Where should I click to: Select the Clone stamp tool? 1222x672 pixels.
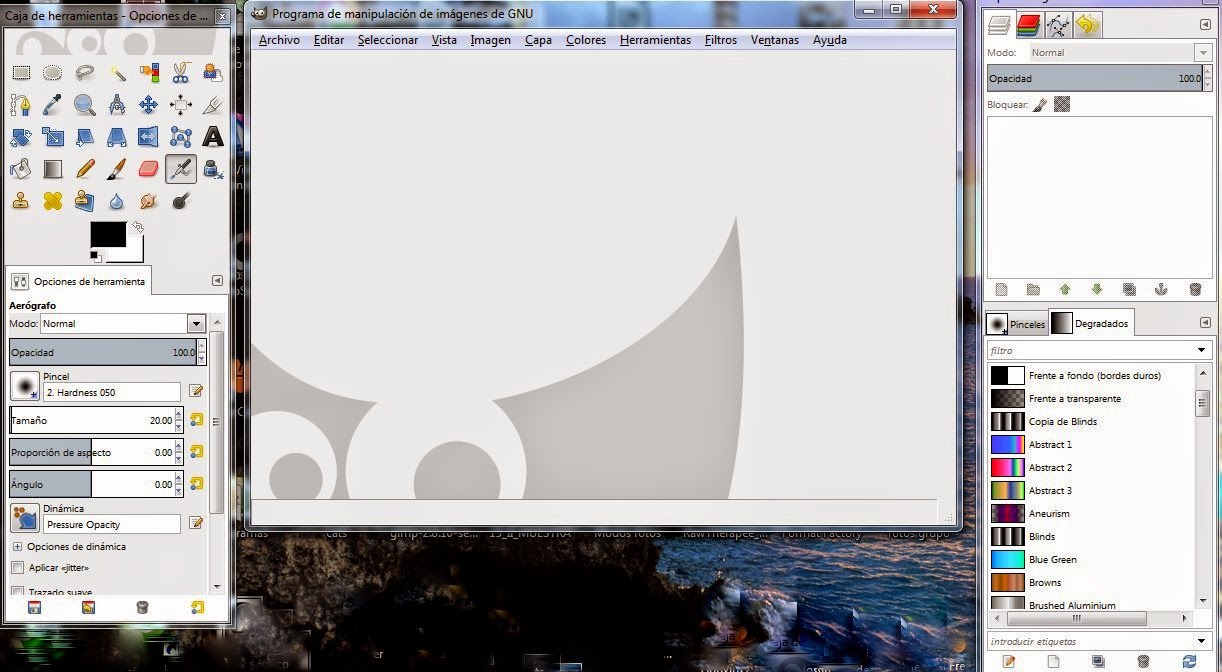click(x=21, y=201)
